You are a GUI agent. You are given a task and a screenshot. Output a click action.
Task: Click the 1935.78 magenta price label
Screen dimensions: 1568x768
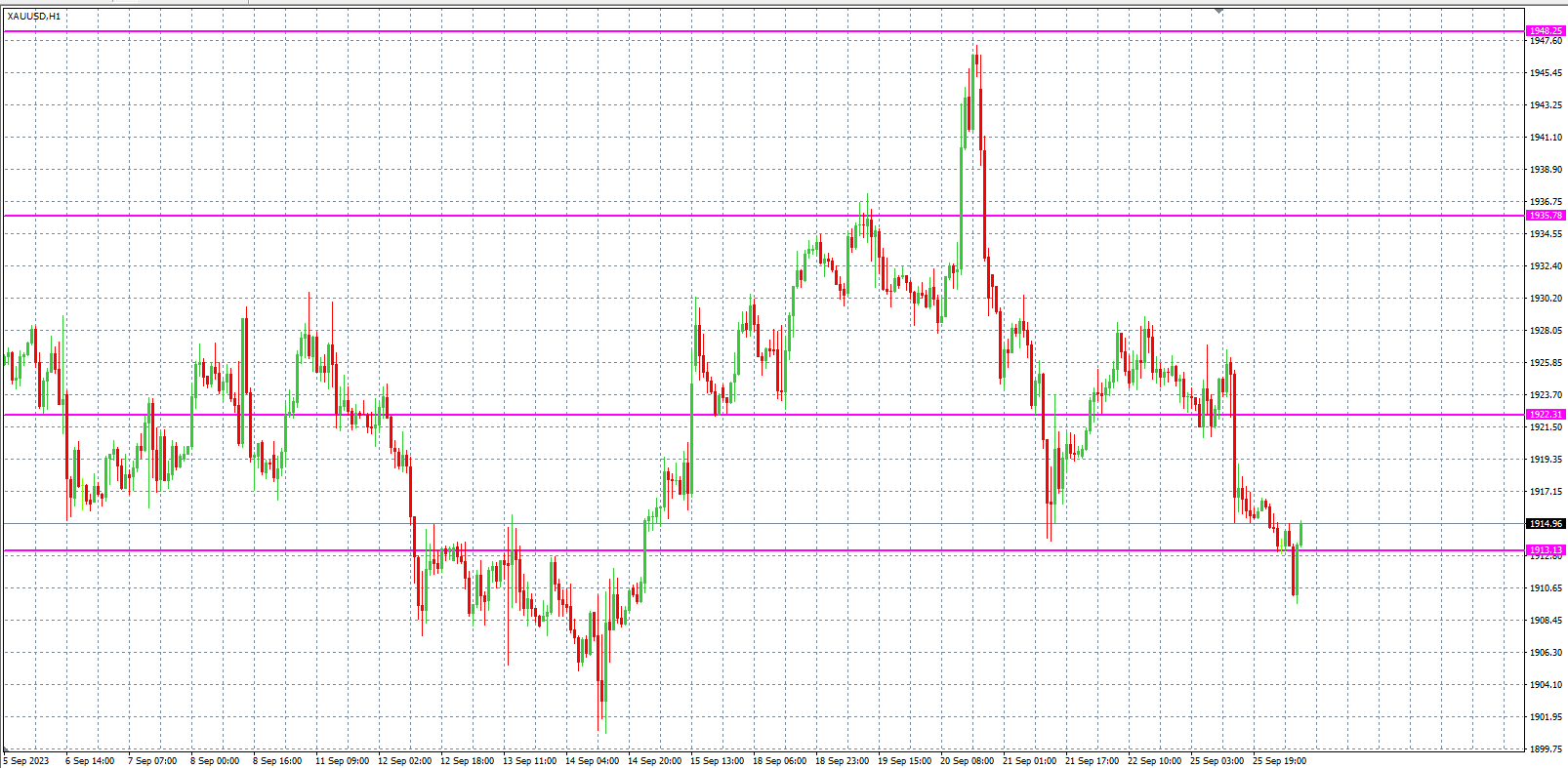click(x=1546, y=216)
